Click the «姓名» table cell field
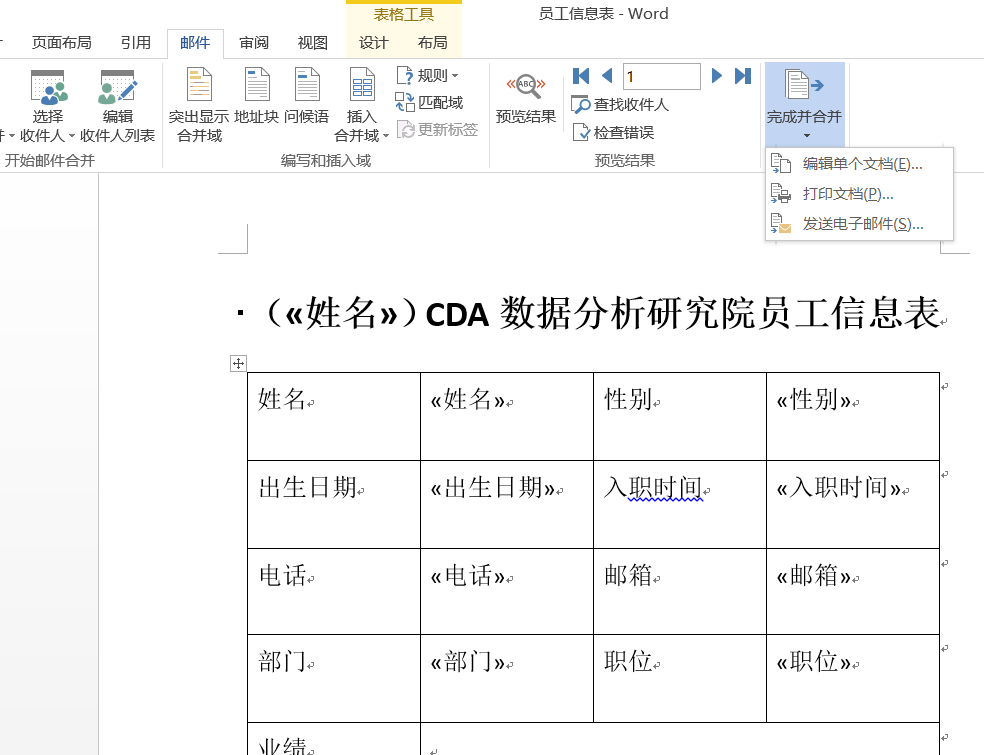This screenshot has height=755, width=984. [x=507, y=416]
